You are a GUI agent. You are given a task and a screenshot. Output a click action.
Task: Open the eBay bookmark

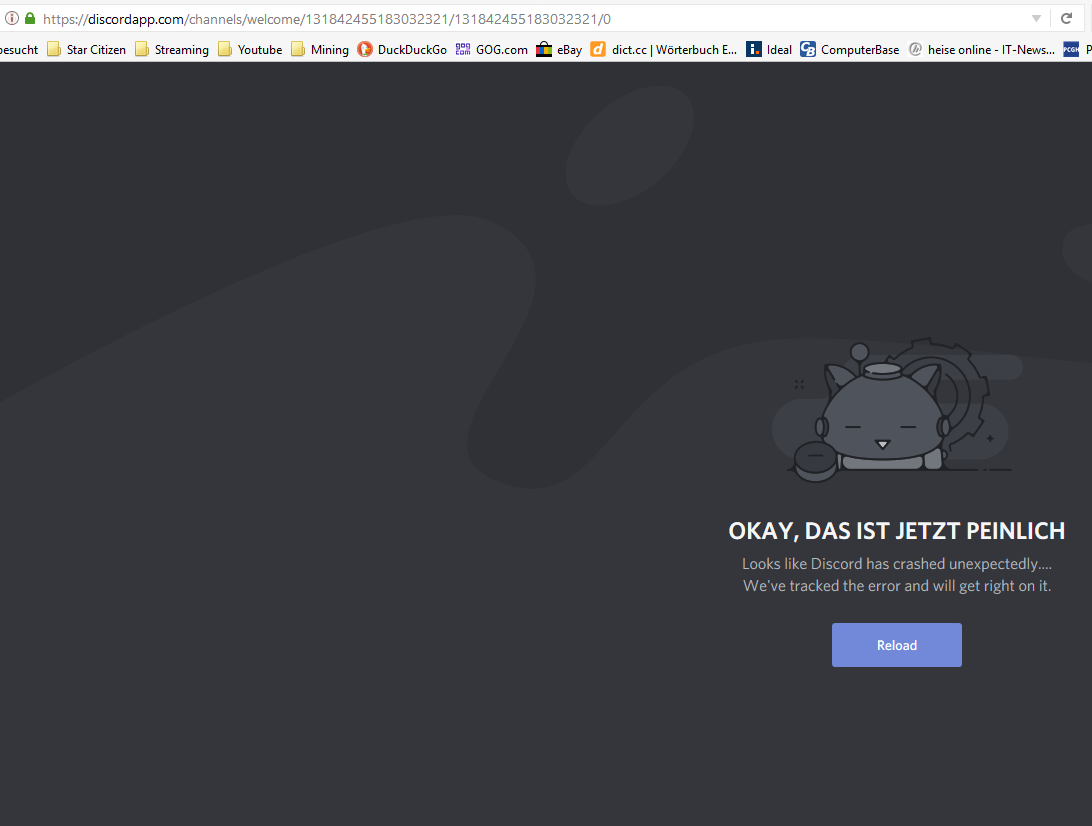[x=559, y=49]
